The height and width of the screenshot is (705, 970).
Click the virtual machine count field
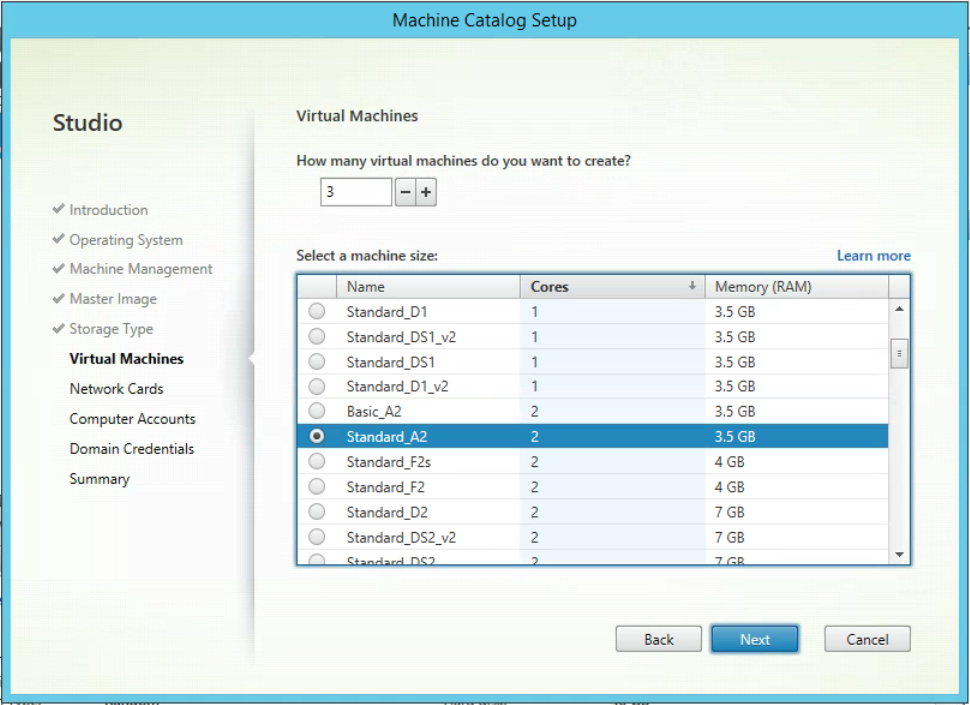(356, 192)
